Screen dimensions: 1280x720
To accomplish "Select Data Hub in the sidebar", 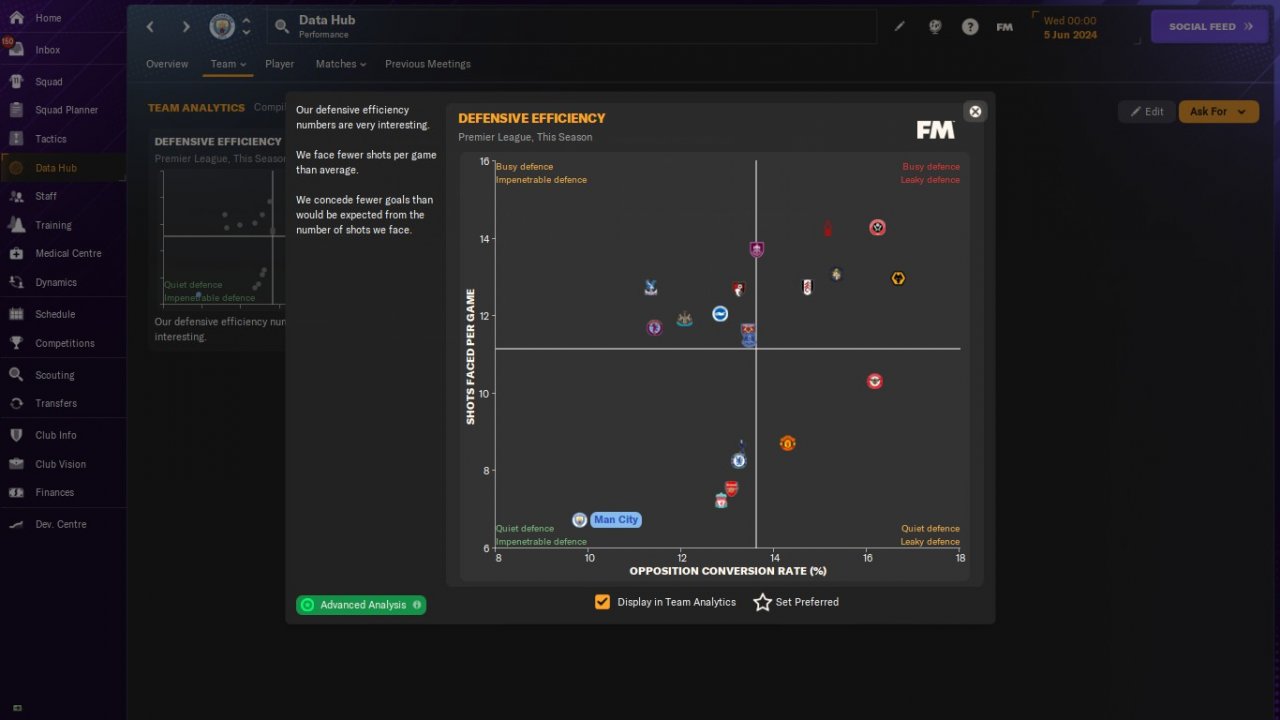I will tap(62, 168).
